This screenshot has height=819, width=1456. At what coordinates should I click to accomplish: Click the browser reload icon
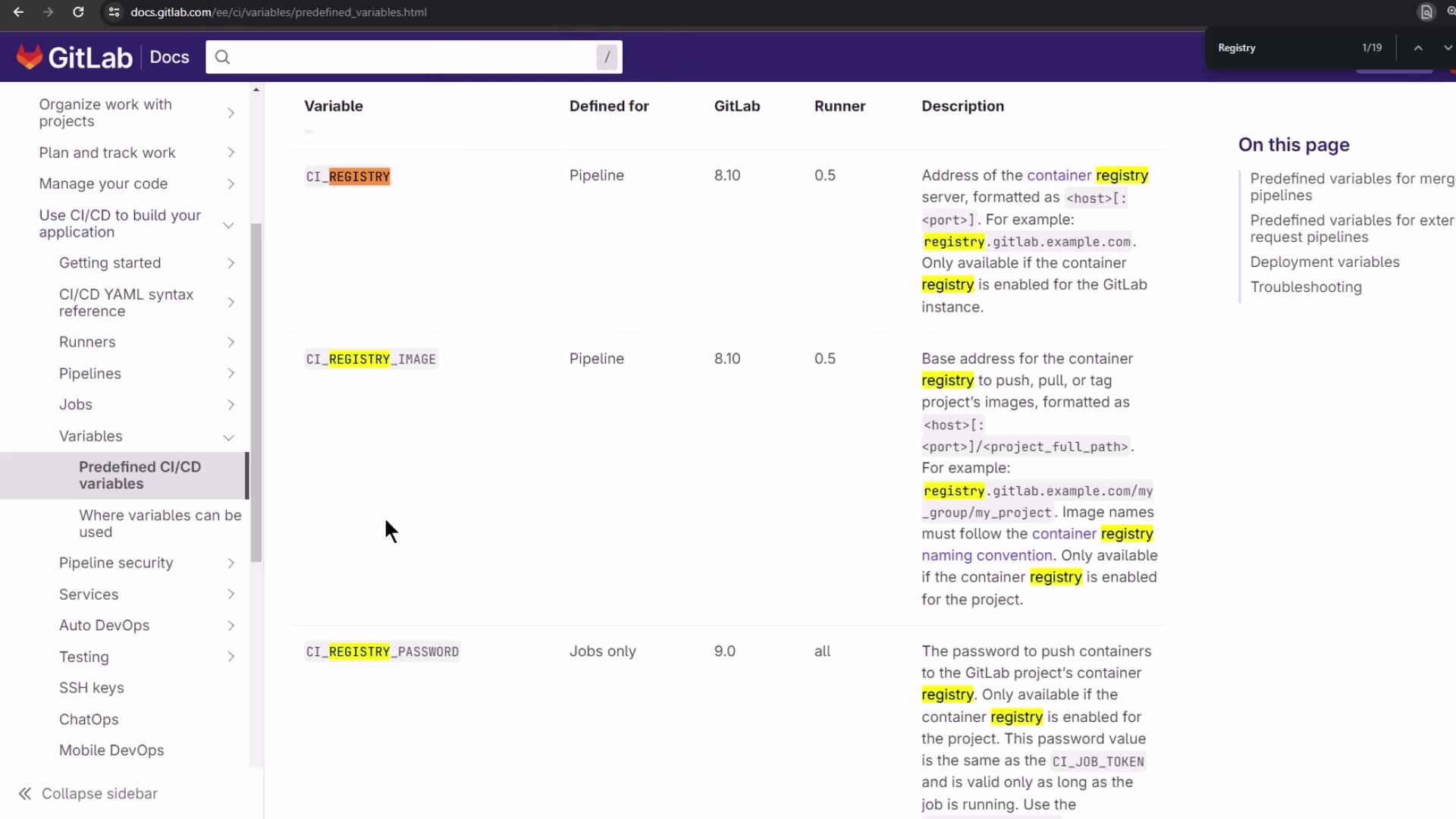78,12
